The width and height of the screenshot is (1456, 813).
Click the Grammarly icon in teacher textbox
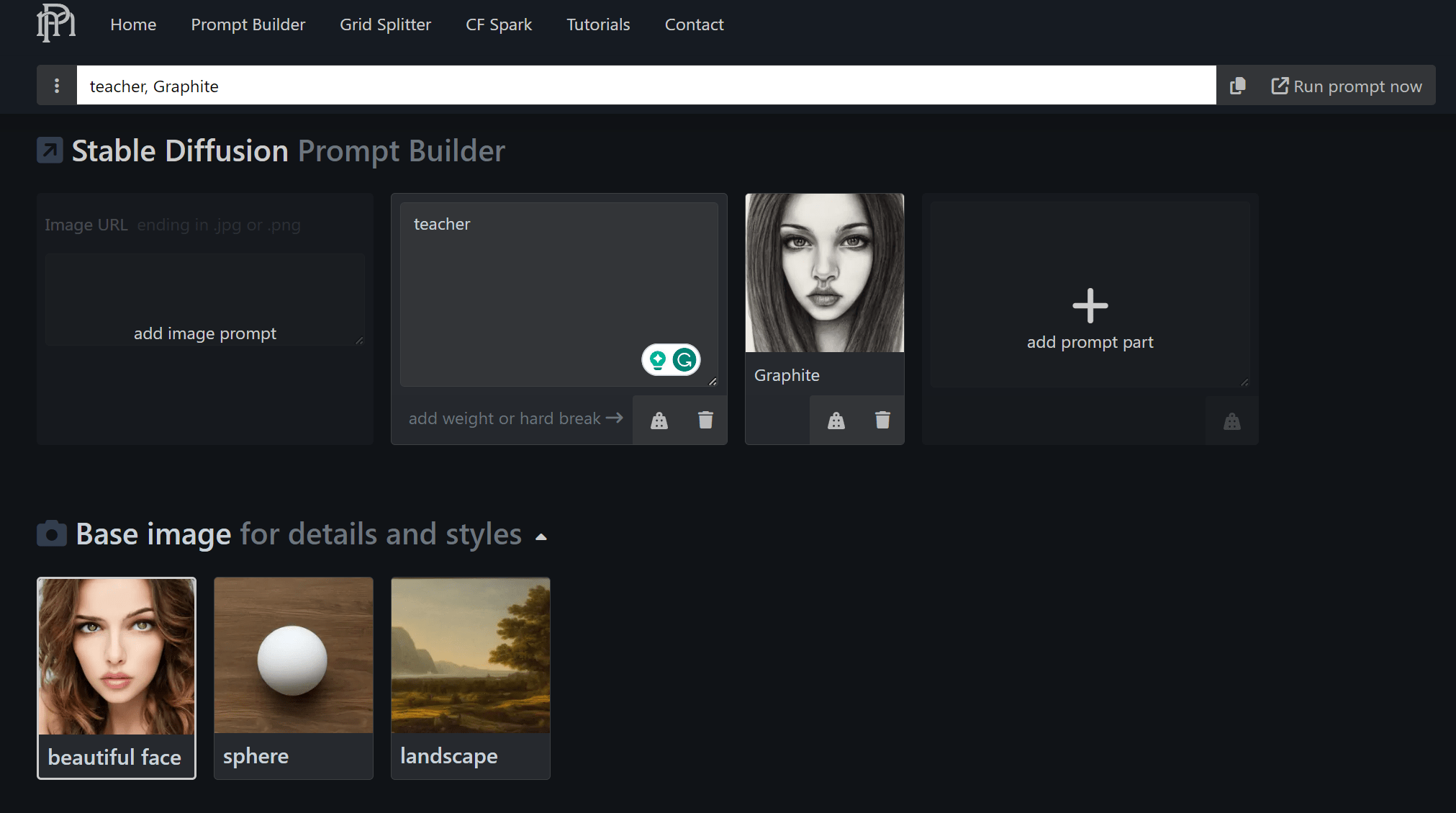click(684, 359)
